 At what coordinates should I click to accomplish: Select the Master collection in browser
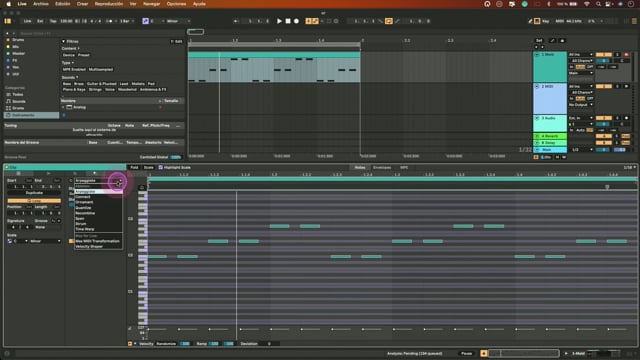[x=18, y=53]
